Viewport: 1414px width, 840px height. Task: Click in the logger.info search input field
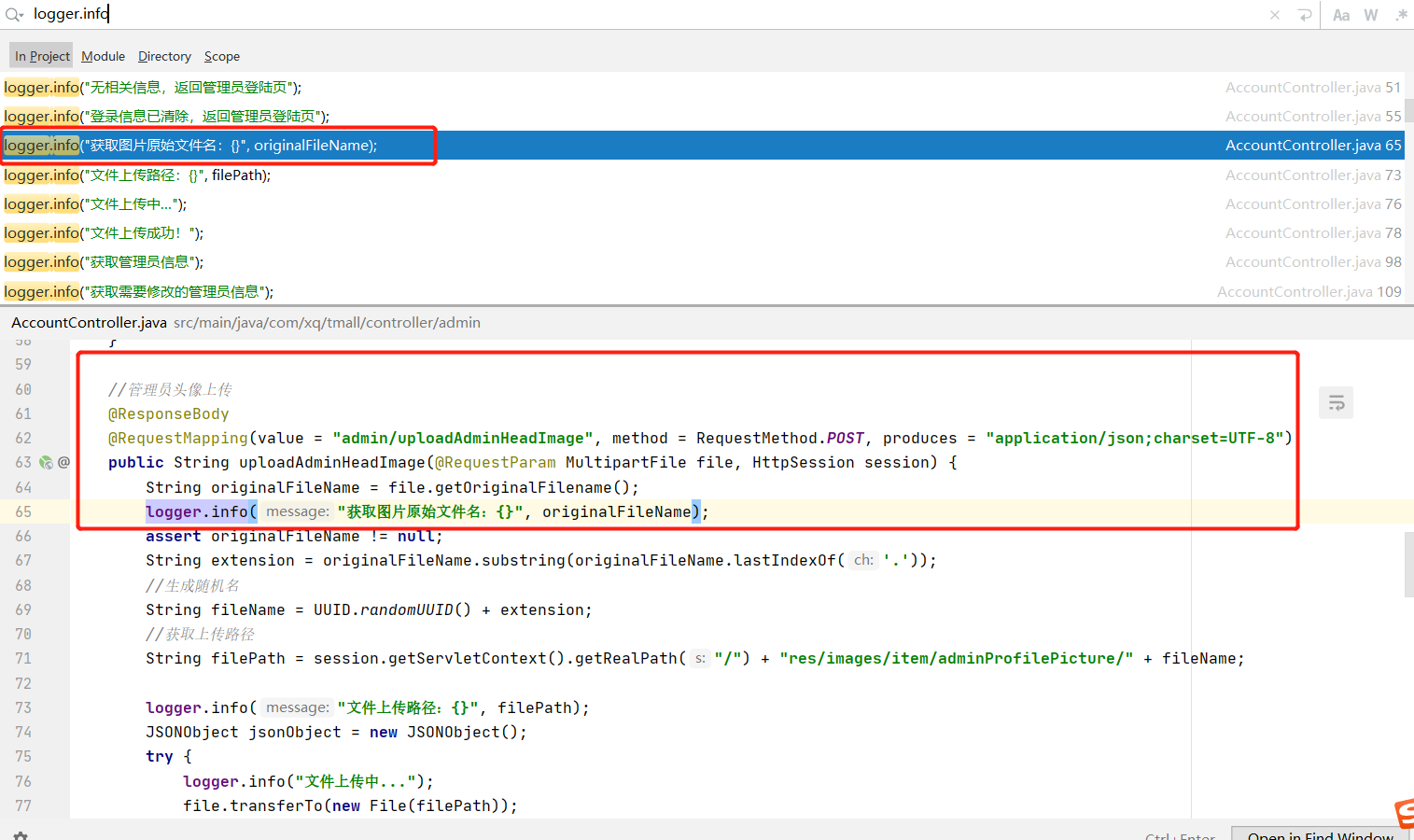[560, 14]
